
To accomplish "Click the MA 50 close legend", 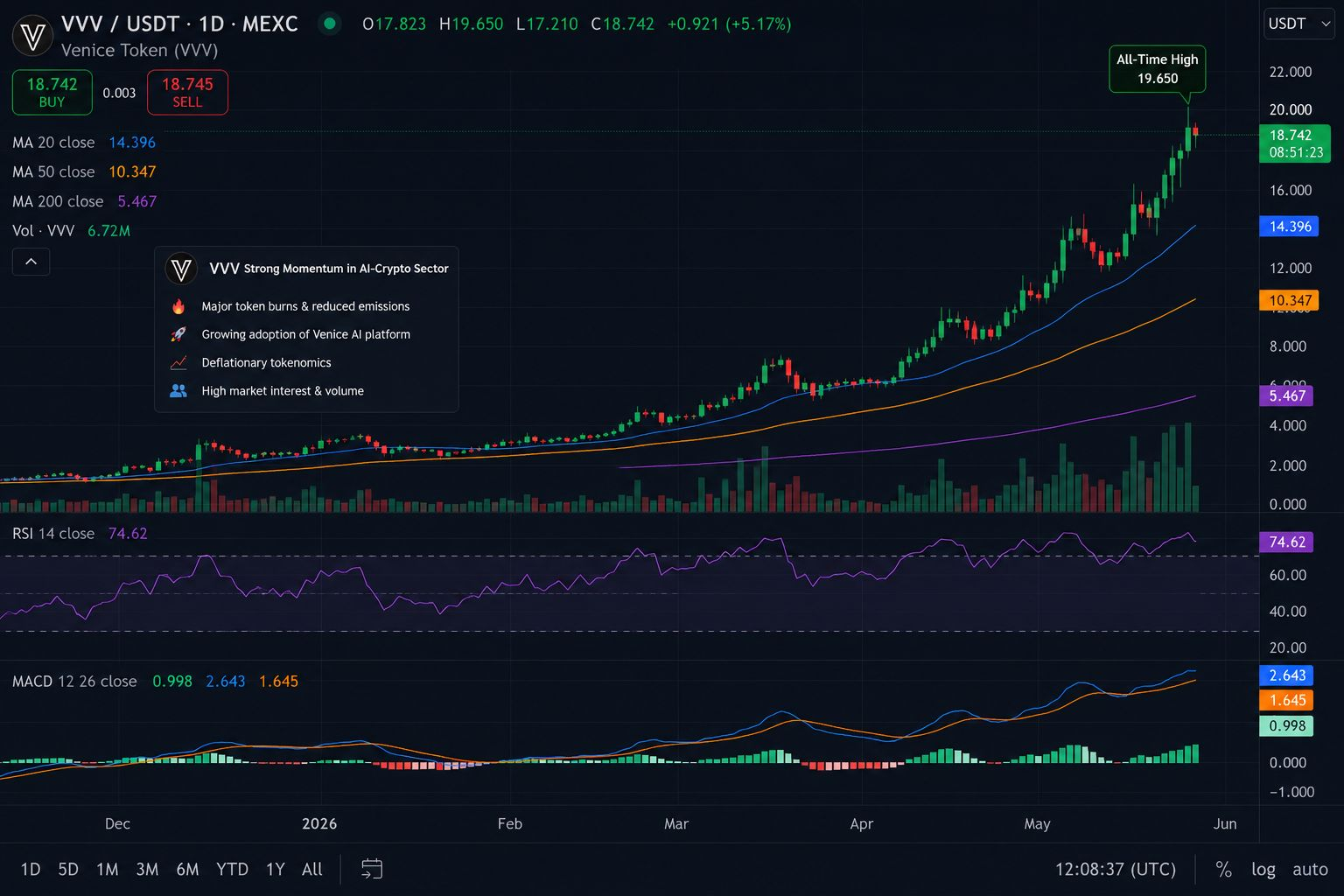I will pos(84,172).
